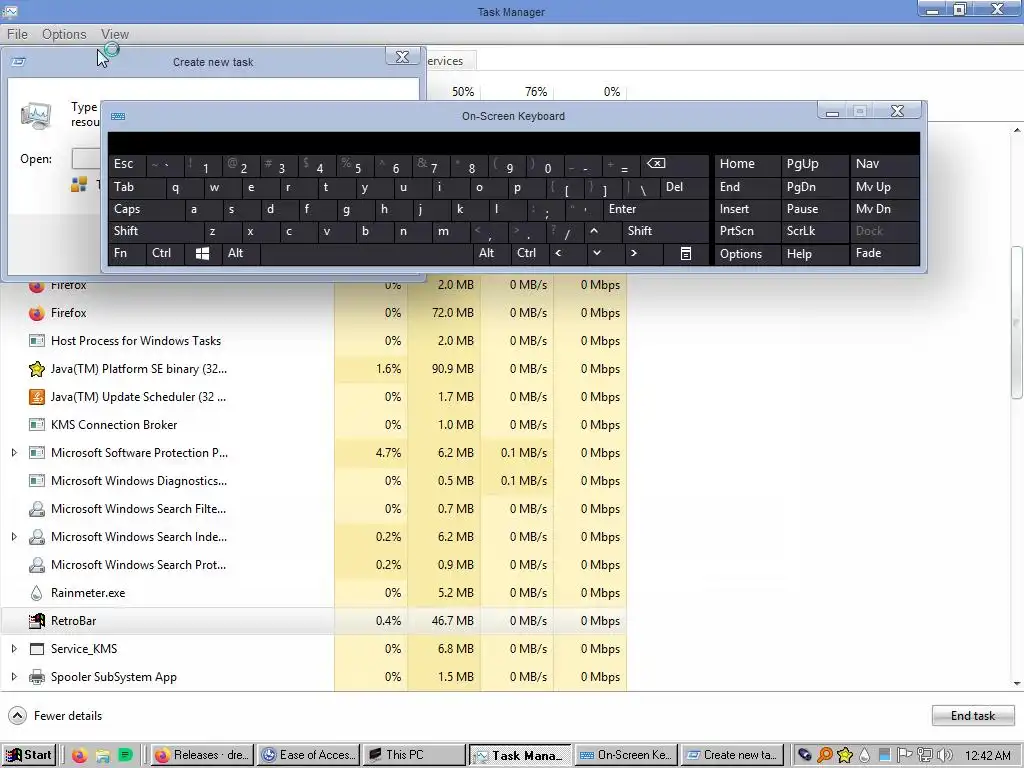Click the Fade key on the on-screen keyboard

[x=884, y=253]
